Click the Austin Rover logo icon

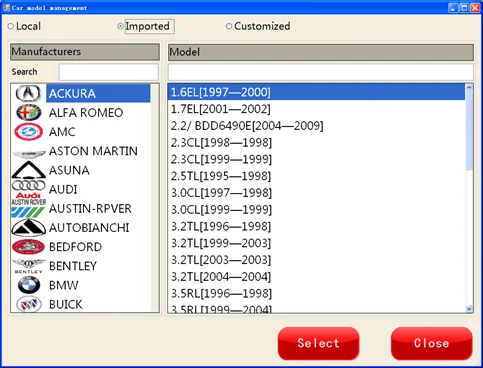coord(29,209)
